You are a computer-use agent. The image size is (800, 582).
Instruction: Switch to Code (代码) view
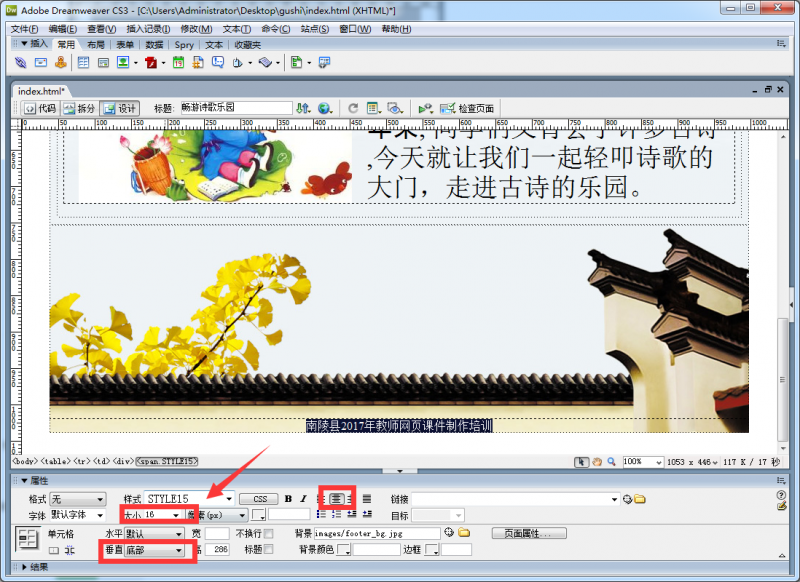click(40, 108)
